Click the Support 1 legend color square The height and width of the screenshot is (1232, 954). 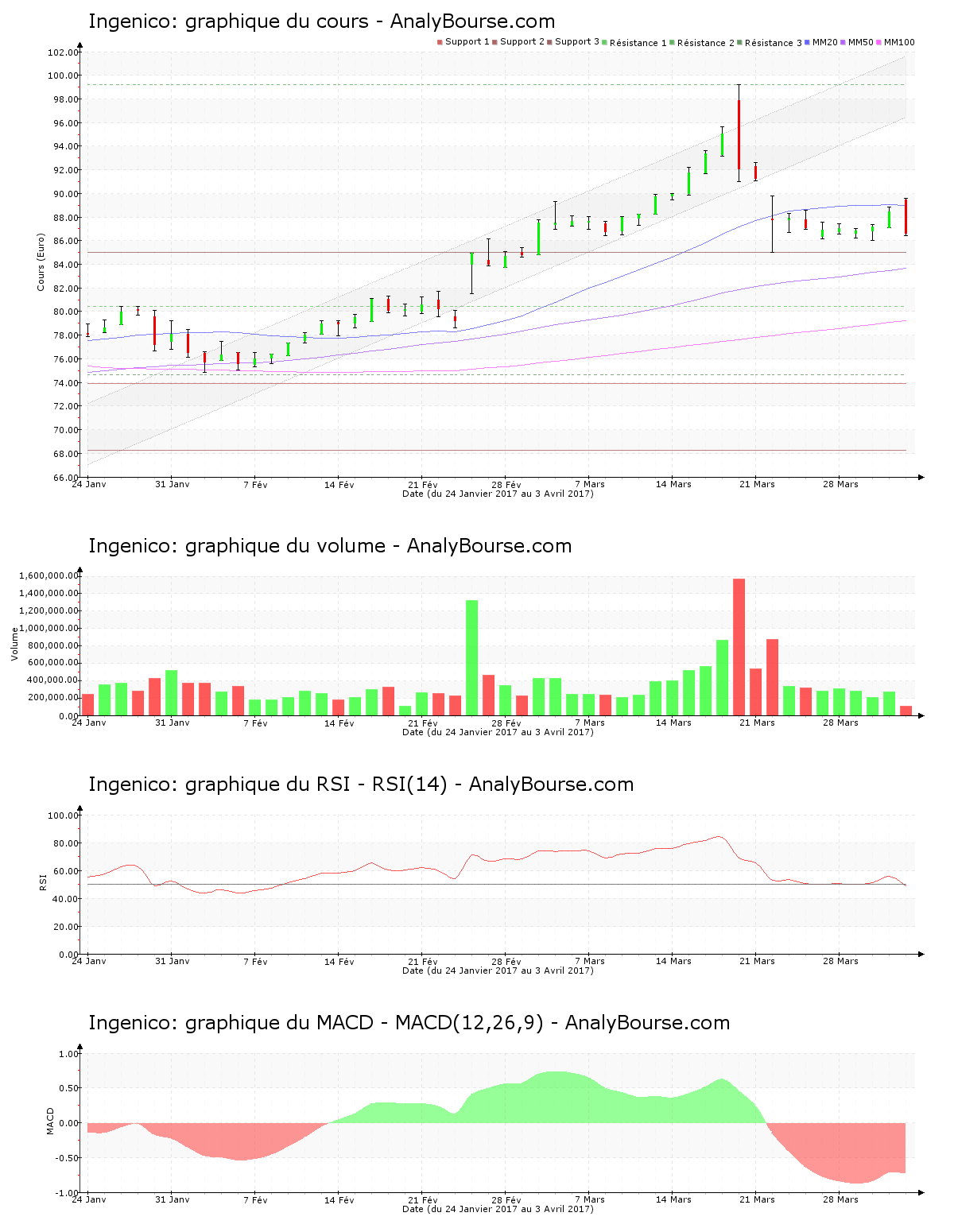coord(440,42)
